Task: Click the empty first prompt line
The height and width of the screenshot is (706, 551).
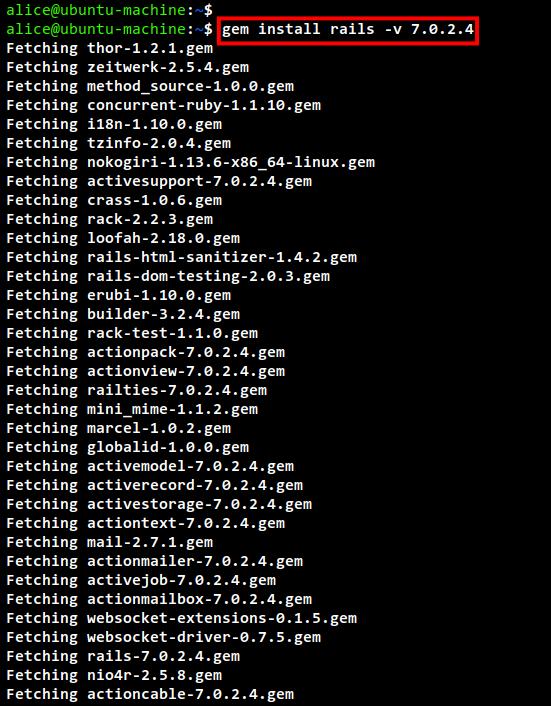Action: 109,10
